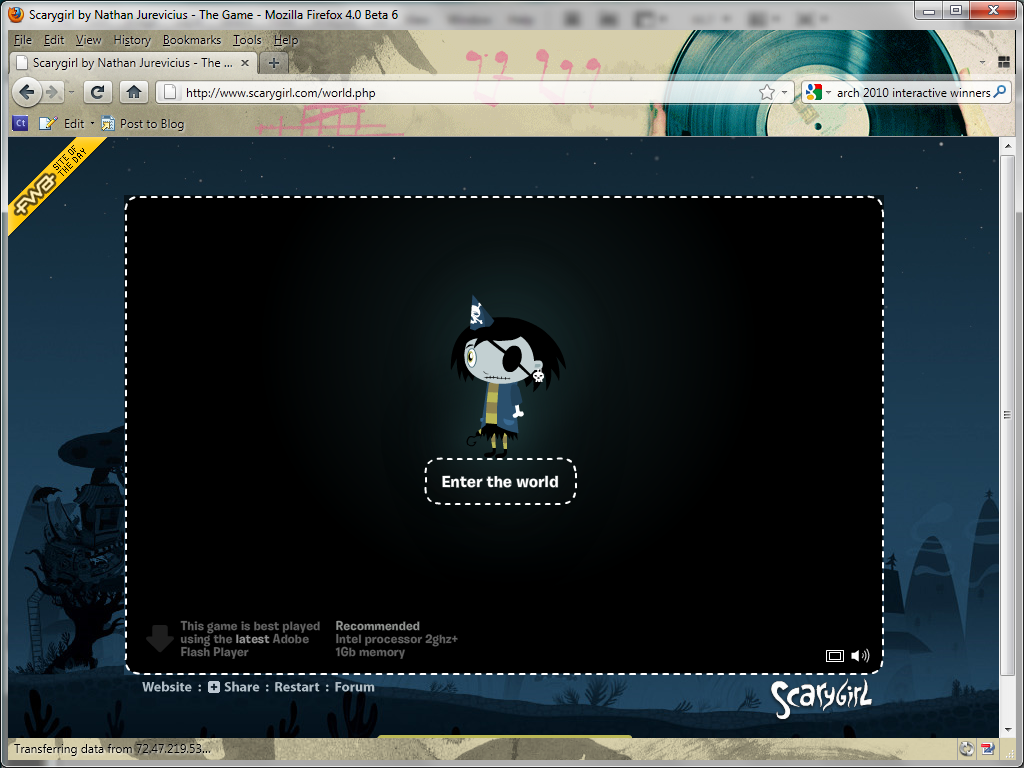Image resolution: width=1024 pixels, height=768 pixels.
Task: Click the status bar sync icon
Action: [967, 749]
